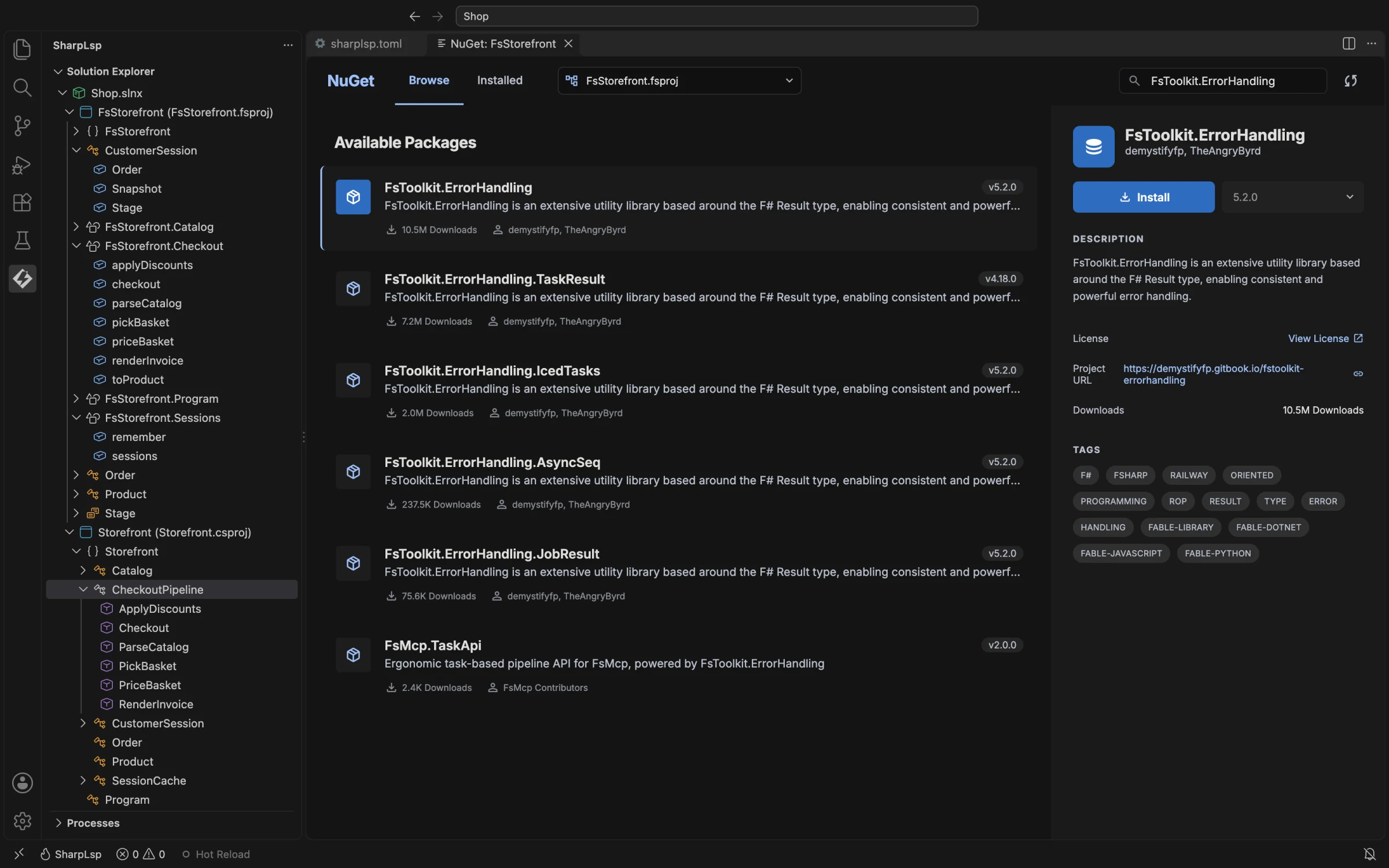Collapse the Solution Explorer section
1389x868 pixels.
point(58,72)
